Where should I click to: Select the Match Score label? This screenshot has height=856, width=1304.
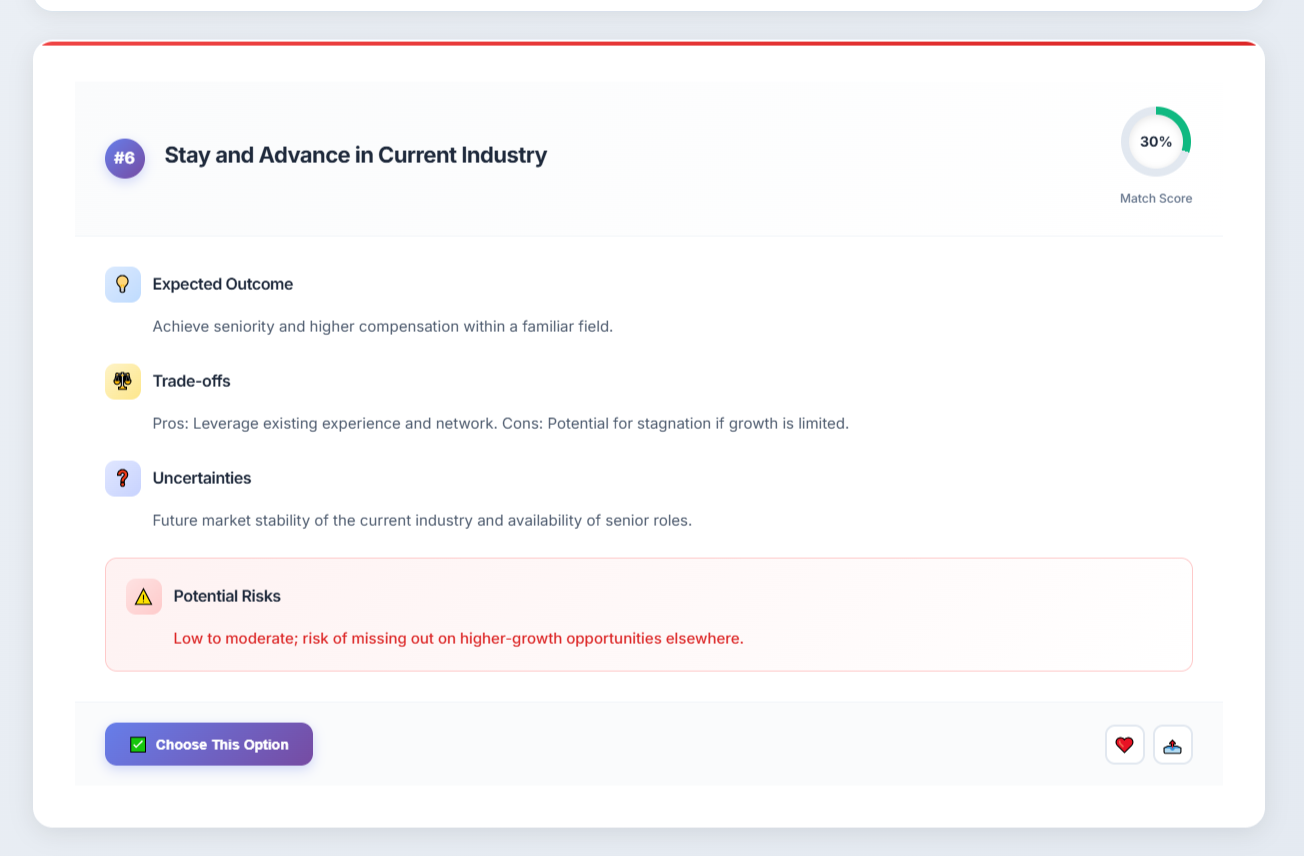[1156, 198]
